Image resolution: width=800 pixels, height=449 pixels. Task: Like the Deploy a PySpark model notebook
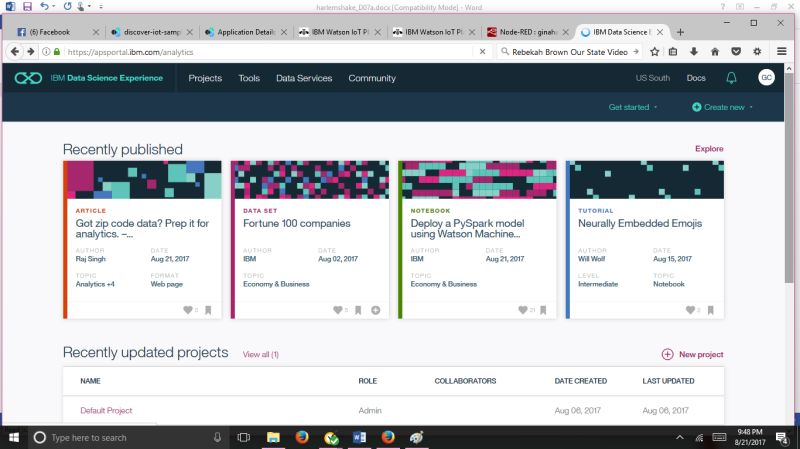tap(522, 310)
